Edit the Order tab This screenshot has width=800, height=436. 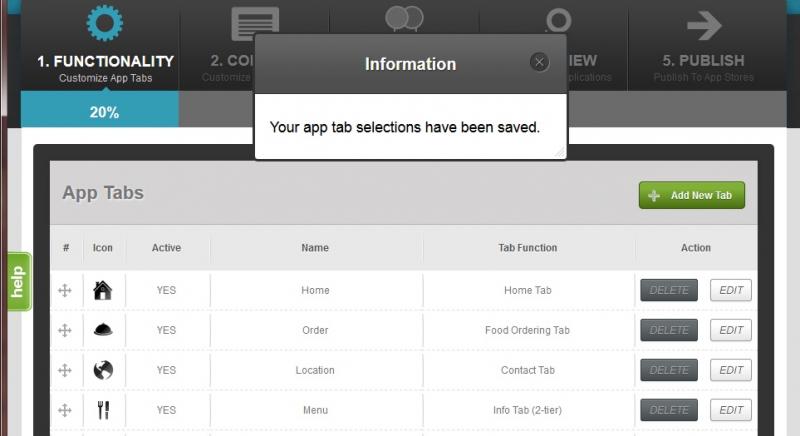(731, 330)
